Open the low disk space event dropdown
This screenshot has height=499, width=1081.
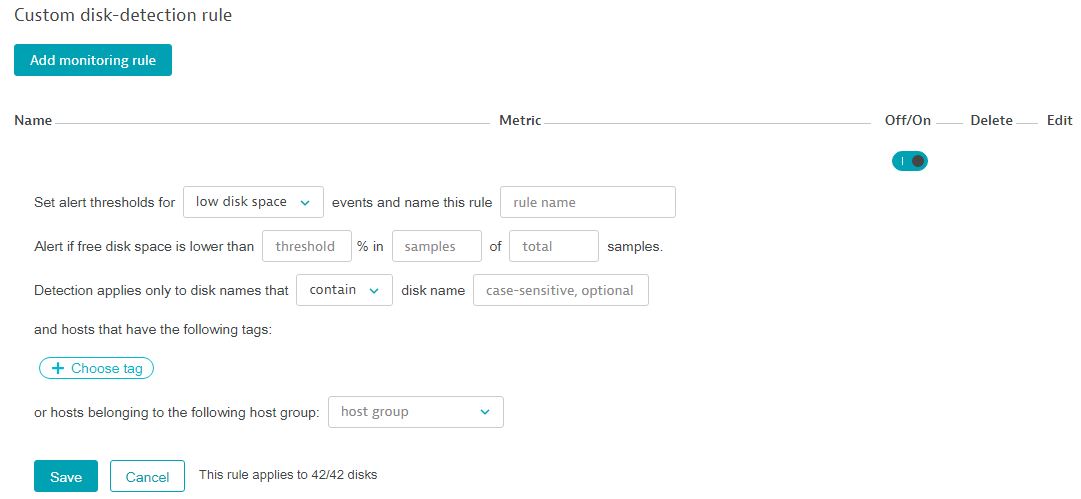[253, 202]
